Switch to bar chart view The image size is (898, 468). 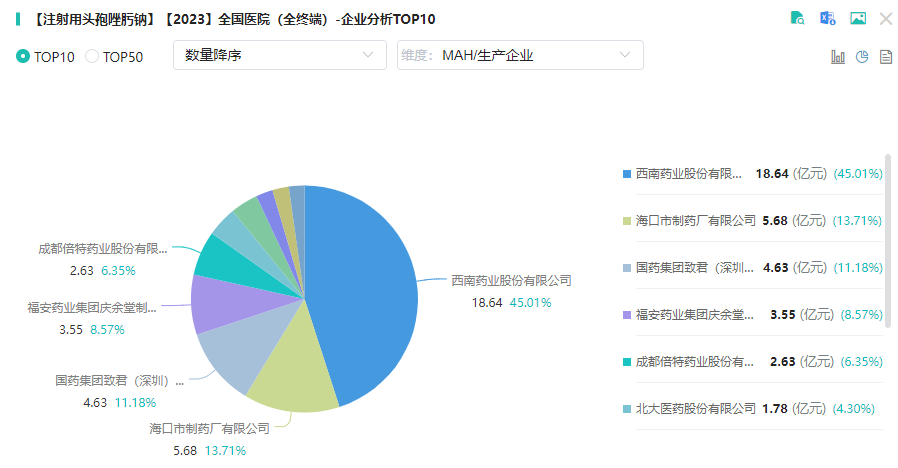point(838,57)
